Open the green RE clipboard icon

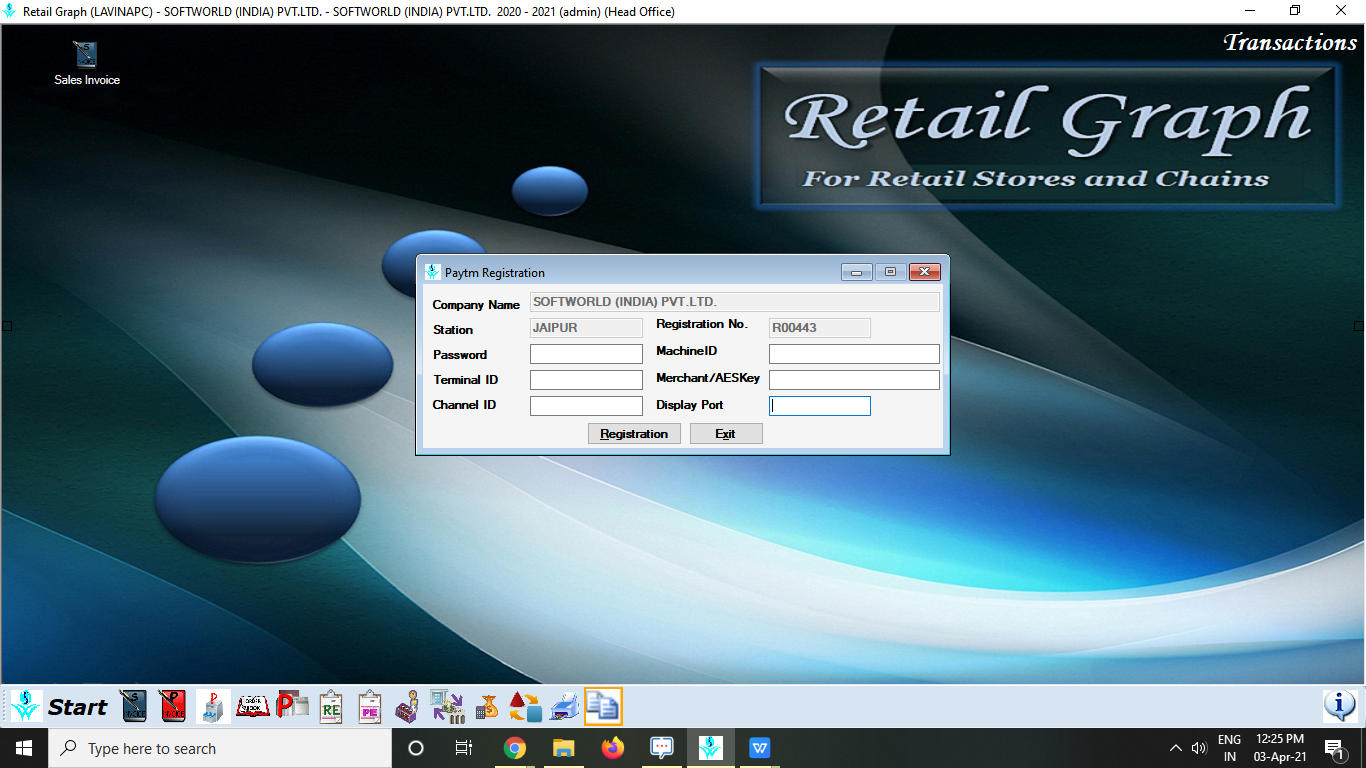331,706
